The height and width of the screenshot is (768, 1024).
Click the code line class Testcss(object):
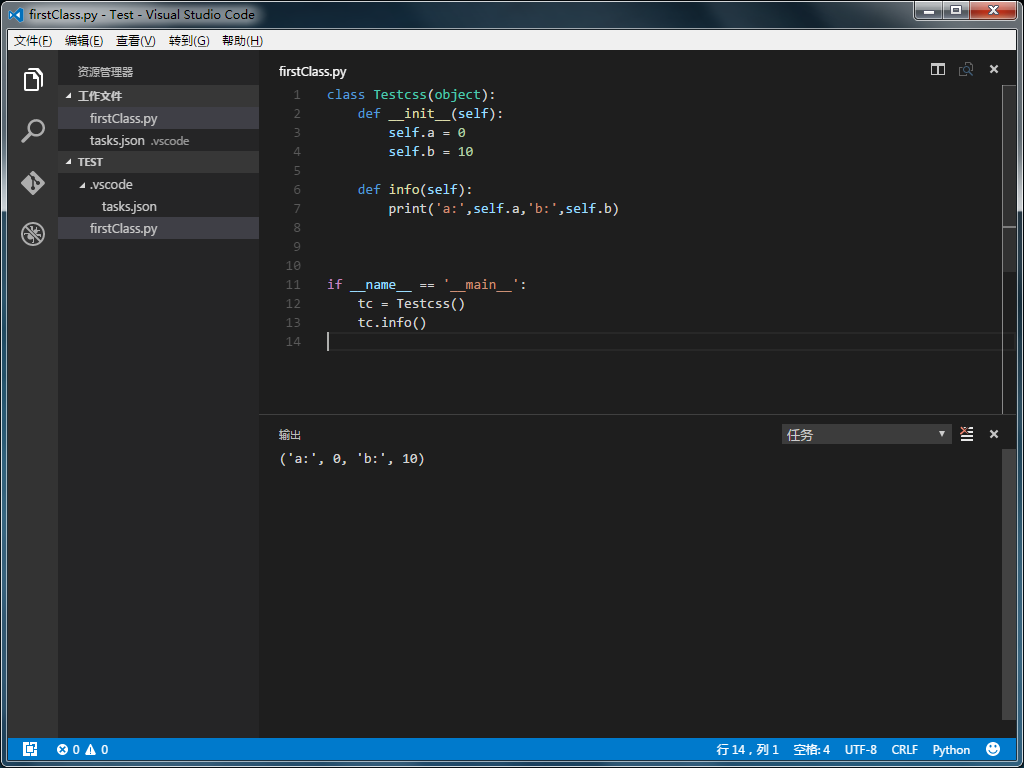point(411,95)
